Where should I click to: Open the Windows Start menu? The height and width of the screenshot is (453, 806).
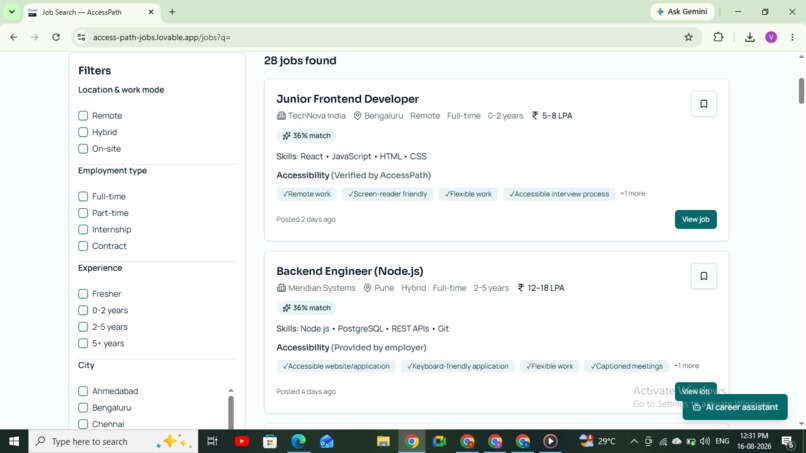[14, 441]
